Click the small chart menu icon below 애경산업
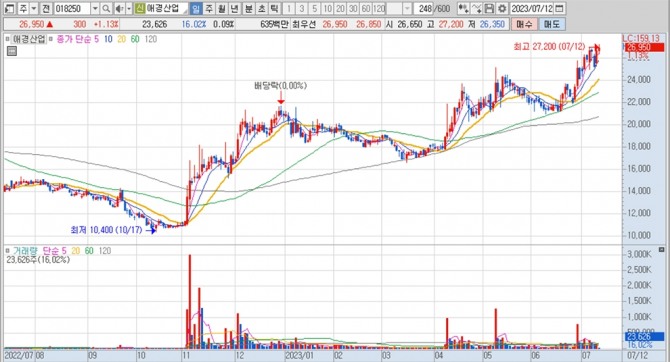 pyautogui.click(x=12, y=51)
